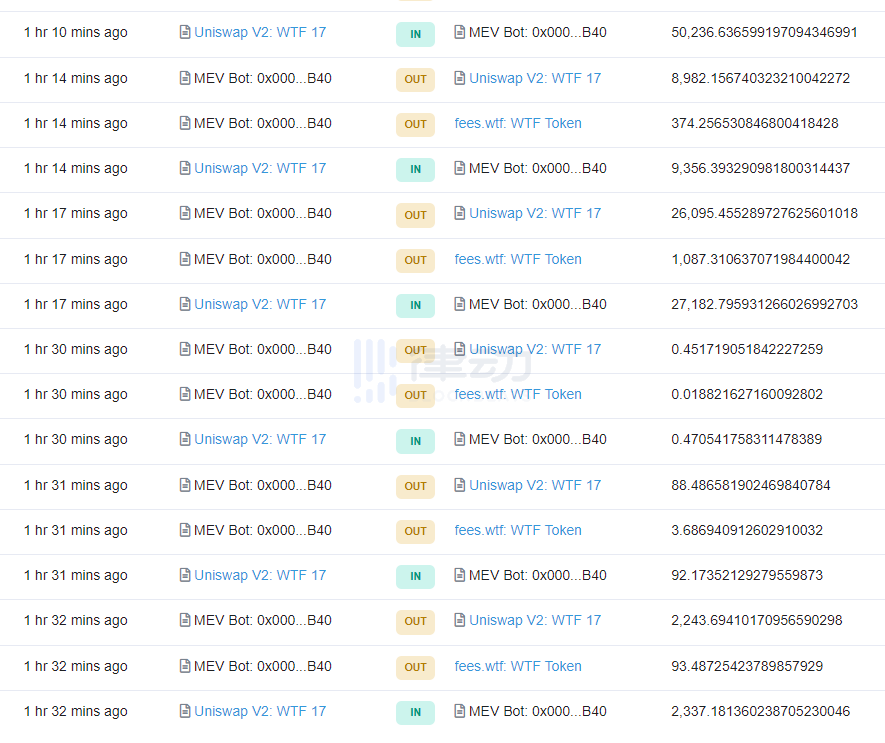The height and width of the screenshot is (743, 885).
Task: Click contract icon before MEV Bot recipient in 9,356.39 row
Action: 460,168
